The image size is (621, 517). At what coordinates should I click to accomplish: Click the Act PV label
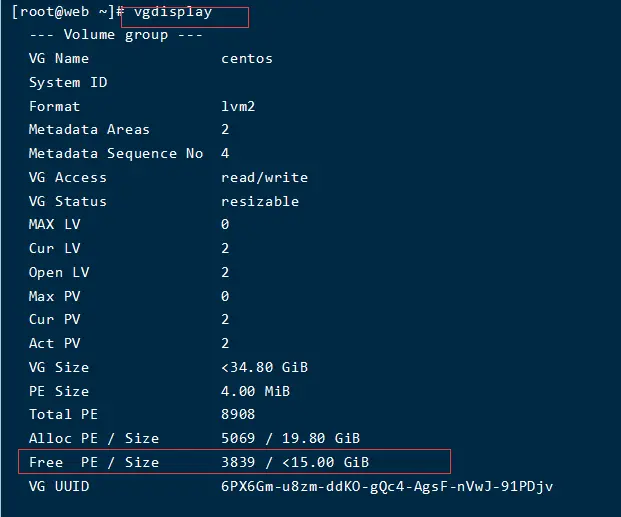[55, 343]
